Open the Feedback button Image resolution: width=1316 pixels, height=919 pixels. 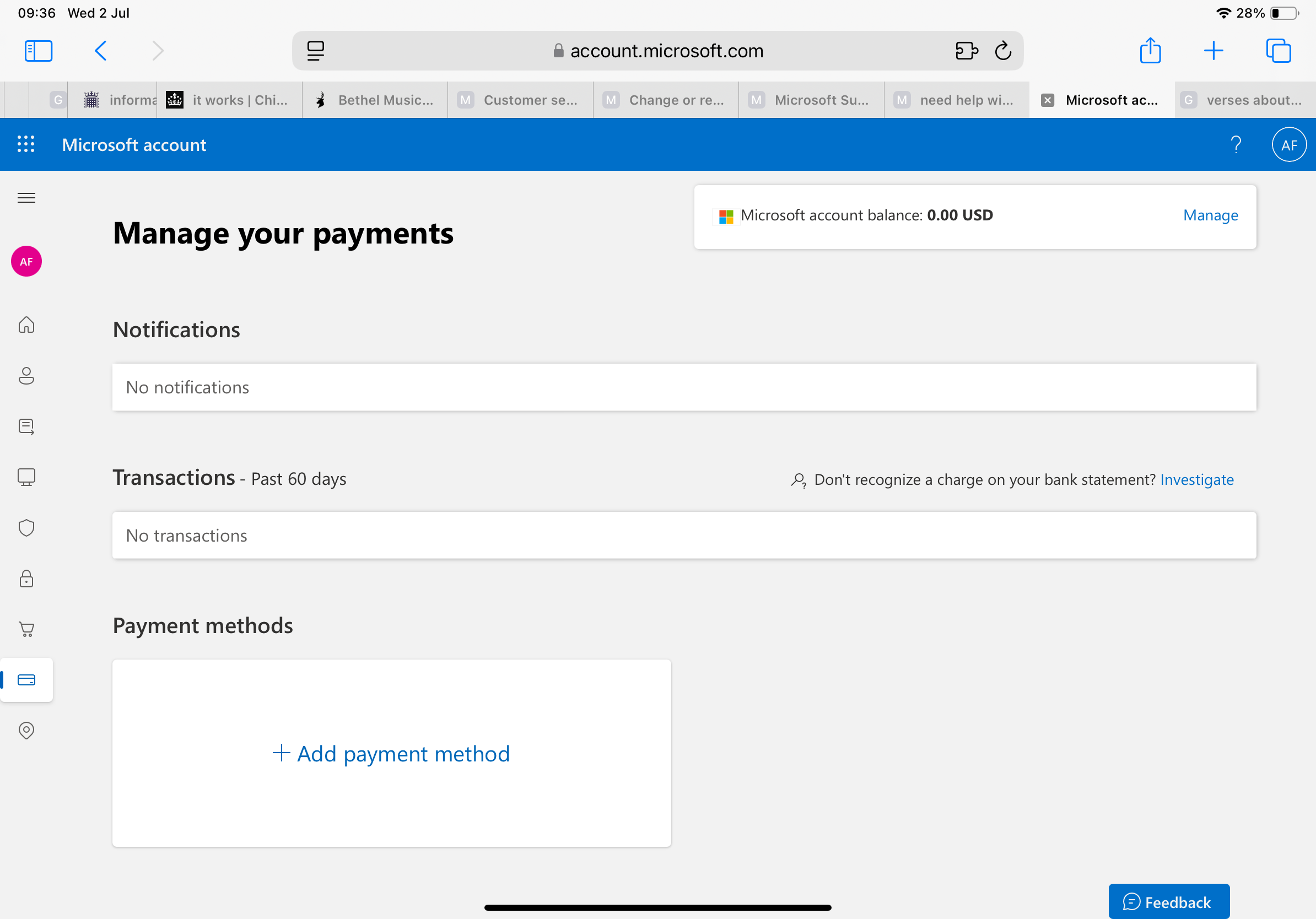click(x=1169, y=902)
